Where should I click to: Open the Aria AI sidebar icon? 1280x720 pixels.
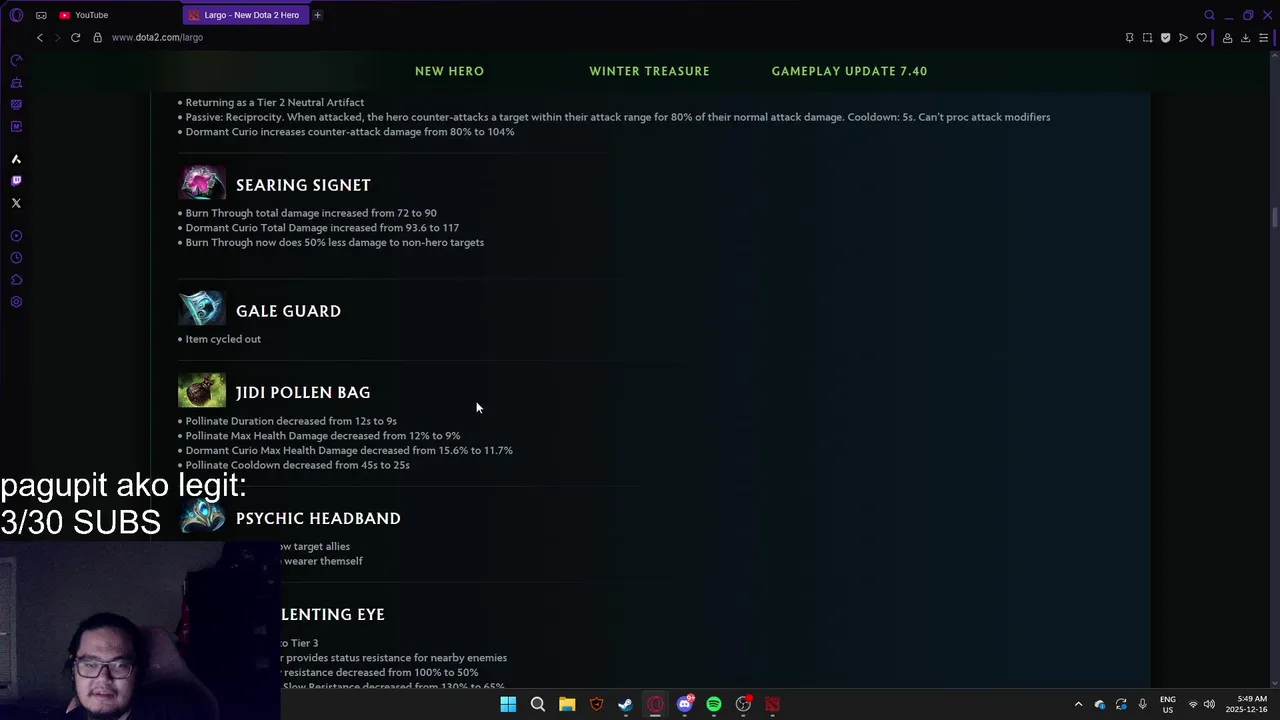pyautogui.click(x=16, y=159)
